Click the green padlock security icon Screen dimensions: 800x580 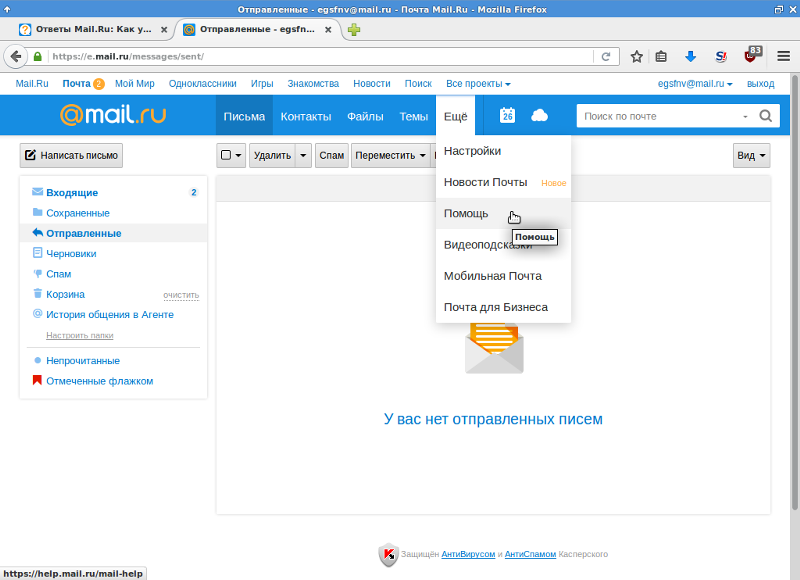click(x=37, y=56)
